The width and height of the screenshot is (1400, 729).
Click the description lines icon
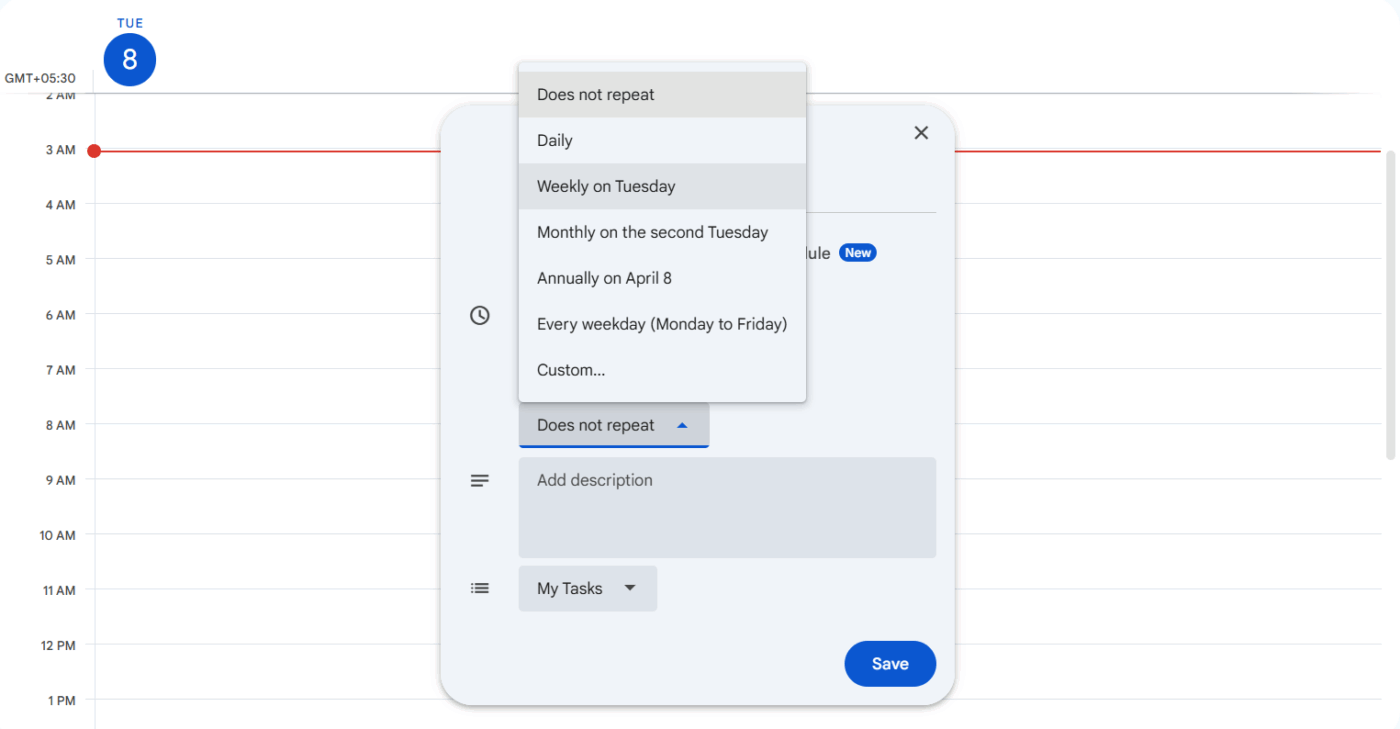click(x=480, y=480)
